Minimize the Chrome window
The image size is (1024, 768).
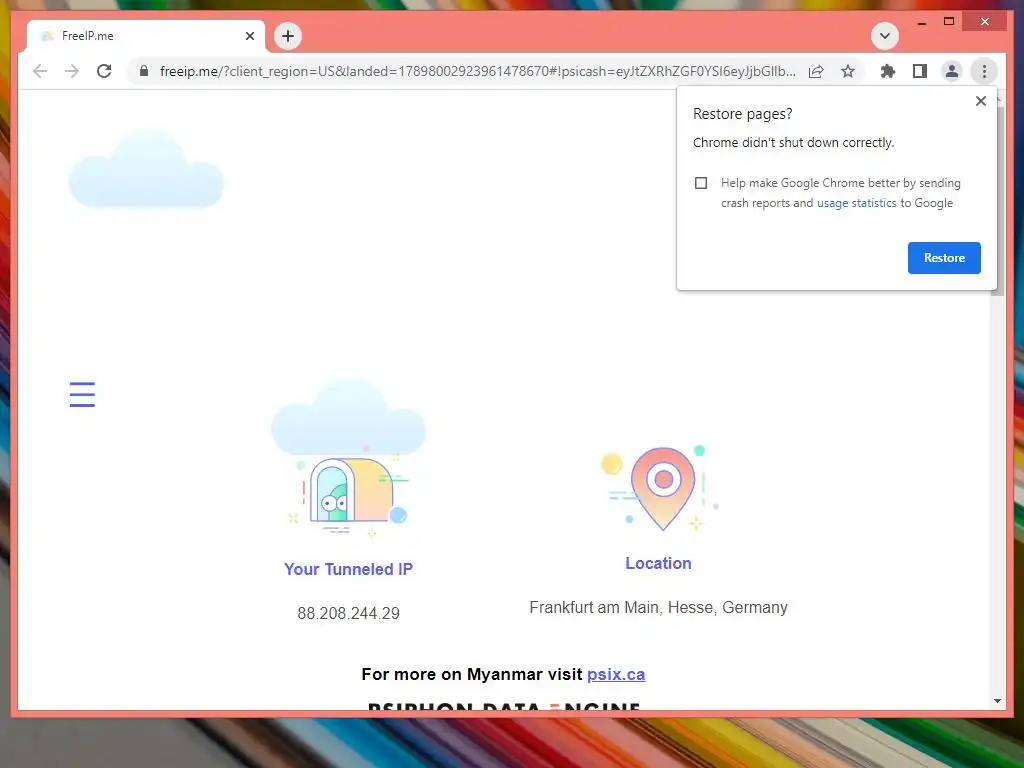(921, 22)
